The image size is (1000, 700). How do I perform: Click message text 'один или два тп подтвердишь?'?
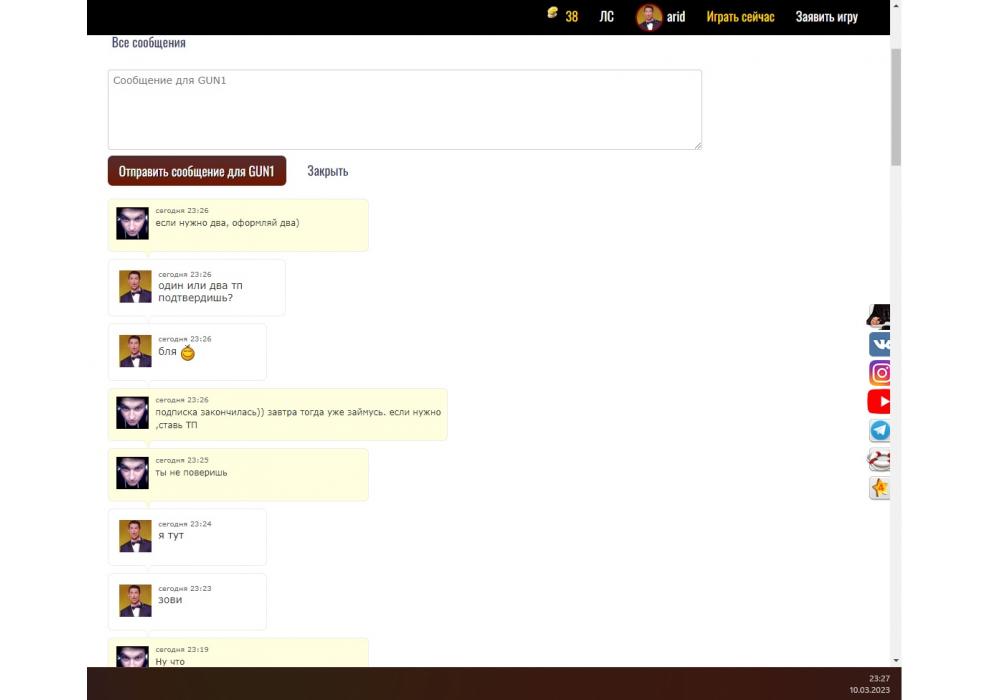coord(200,292)
